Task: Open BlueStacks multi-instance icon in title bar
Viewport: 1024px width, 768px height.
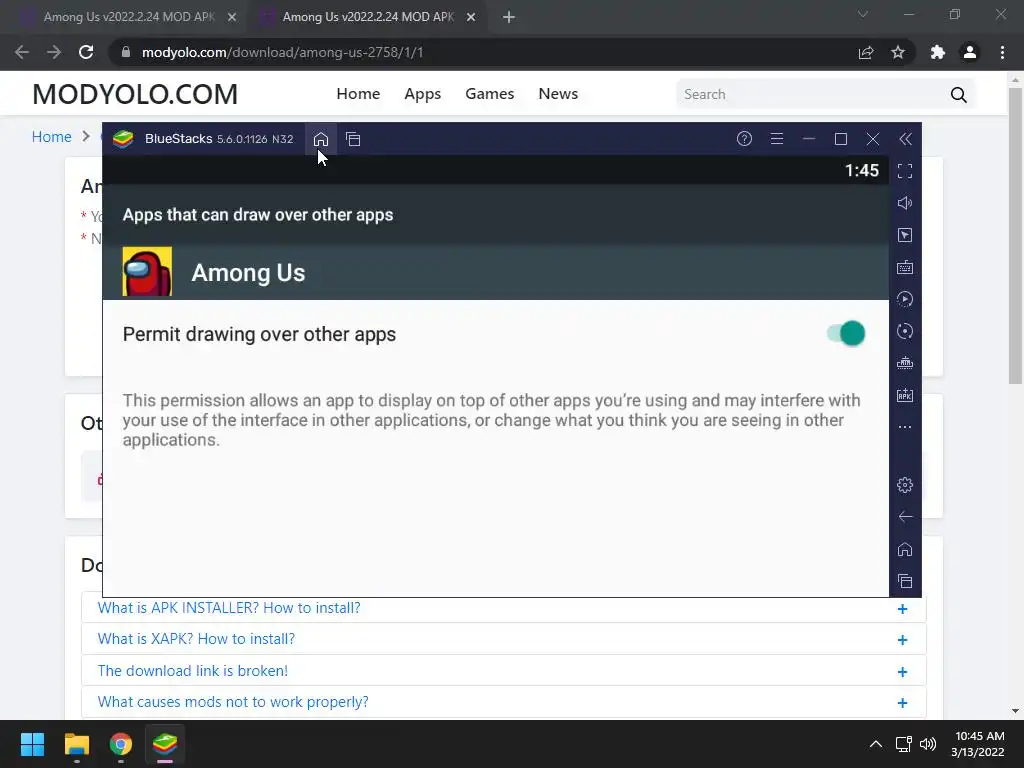Action: pyautogui.click(x=353, y=139)
